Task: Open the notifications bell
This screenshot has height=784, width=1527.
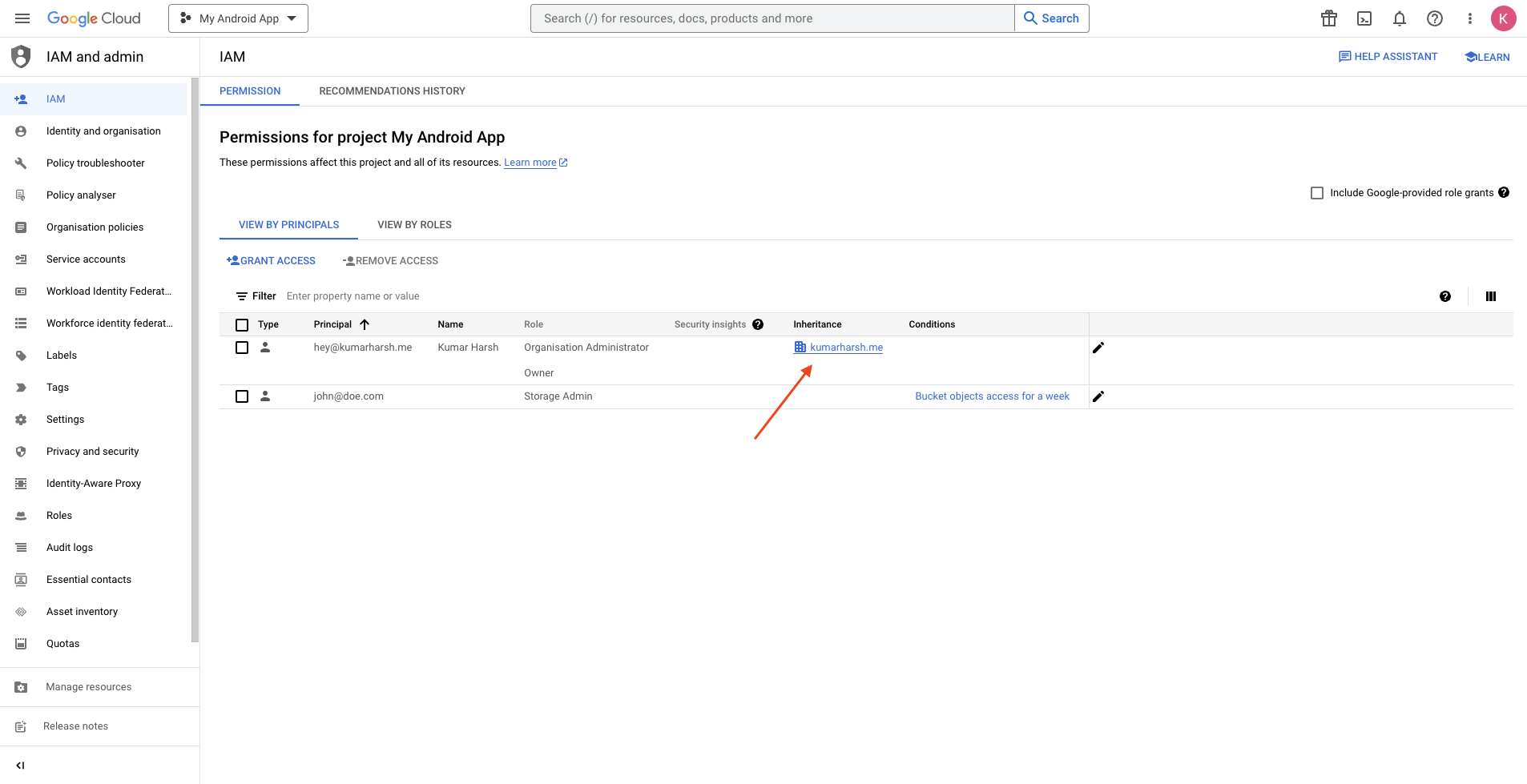Action: 1400,18
